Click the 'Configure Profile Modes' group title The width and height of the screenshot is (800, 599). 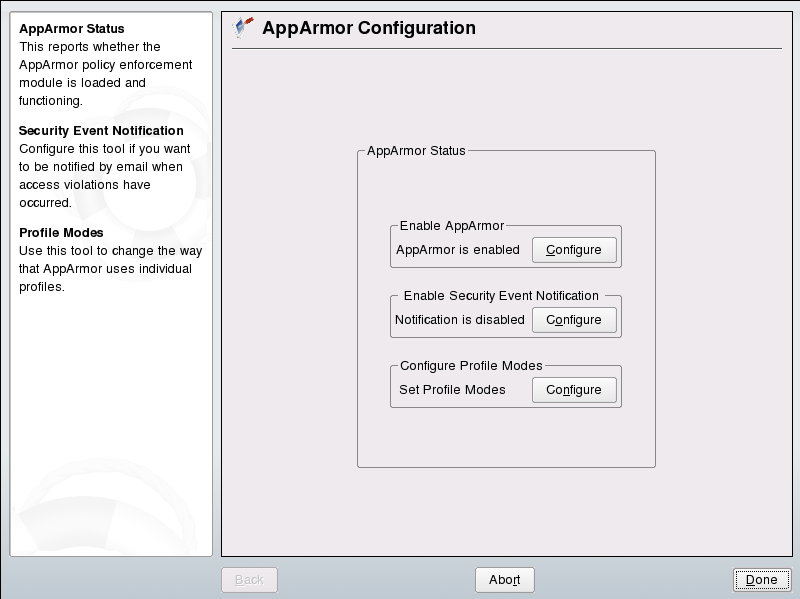(471, 366)
